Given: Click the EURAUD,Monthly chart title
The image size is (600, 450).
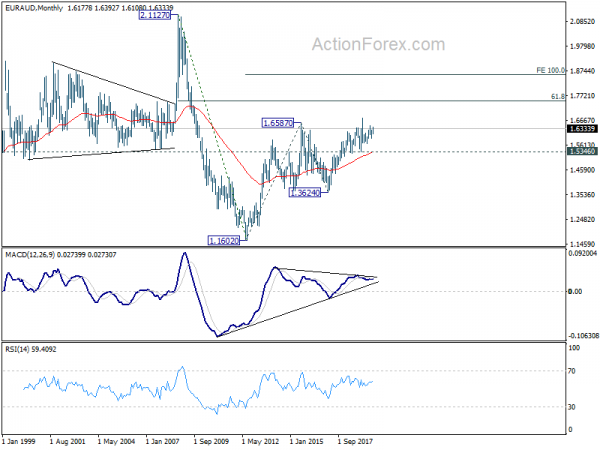Looking at the screenshot, I should pyautogui.click(x=34, y=8).
